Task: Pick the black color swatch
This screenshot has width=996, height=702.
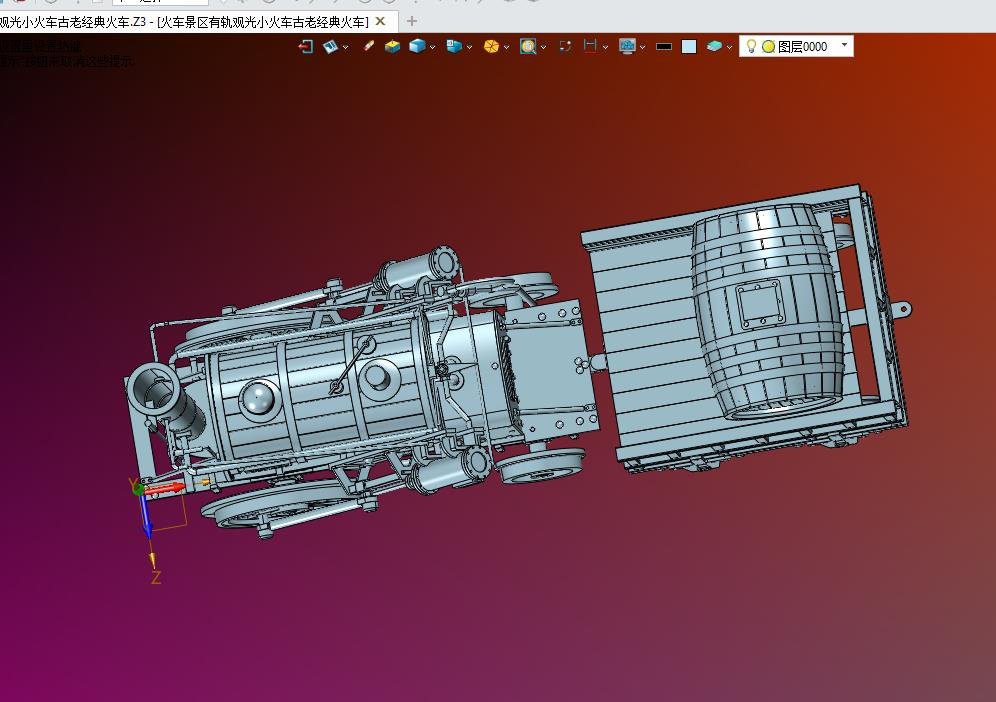Action: pos(664,46)
